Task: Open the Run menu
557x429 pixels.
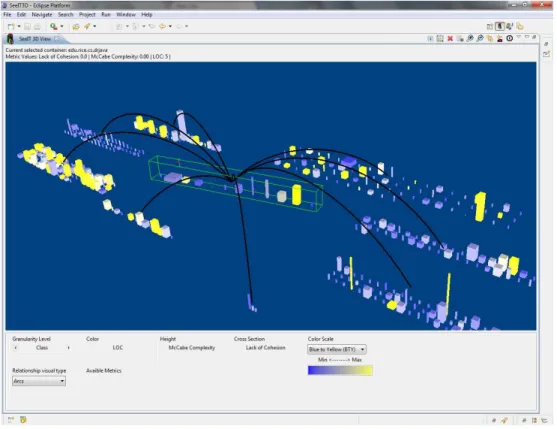Action: point(106,15)
